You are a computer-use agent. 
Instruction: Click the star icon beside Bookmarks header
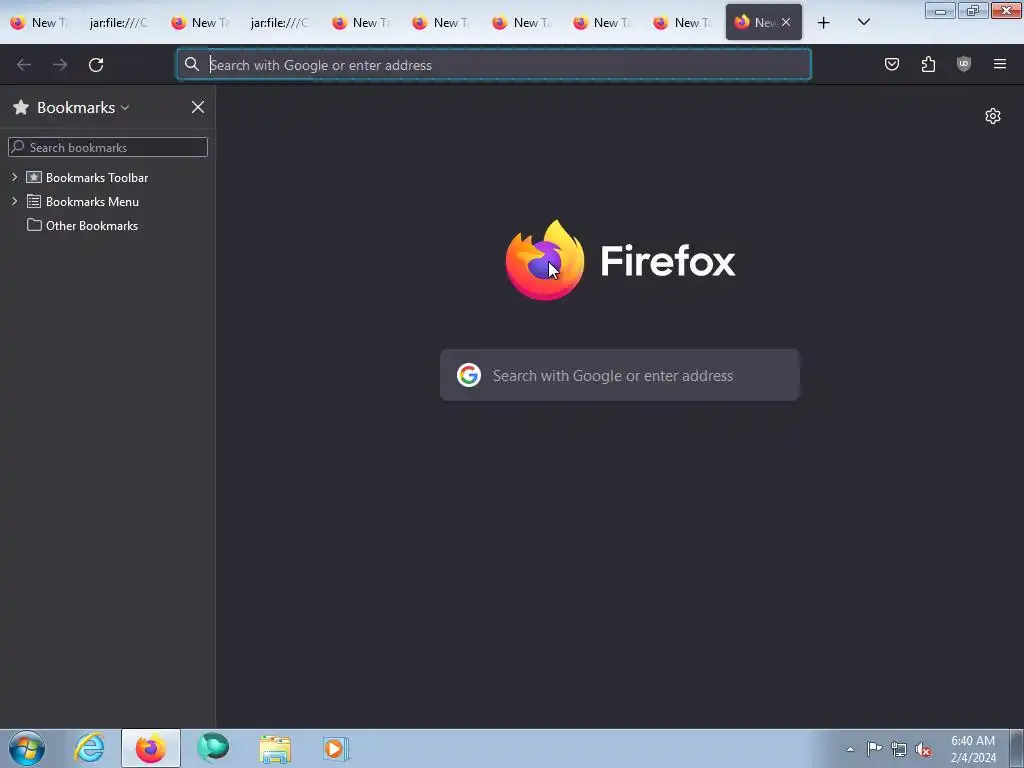pos(21,107)
